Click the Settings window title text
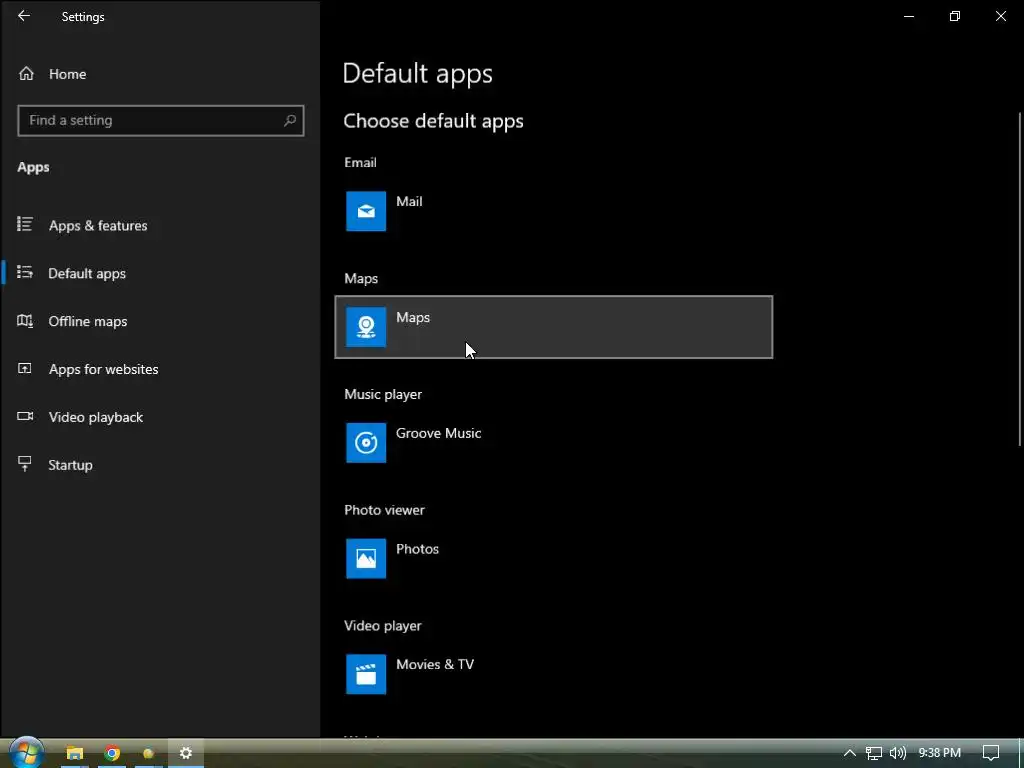The width and height of the screenshot is (1024, 768). pyautogui.click(x=83, y=17)
